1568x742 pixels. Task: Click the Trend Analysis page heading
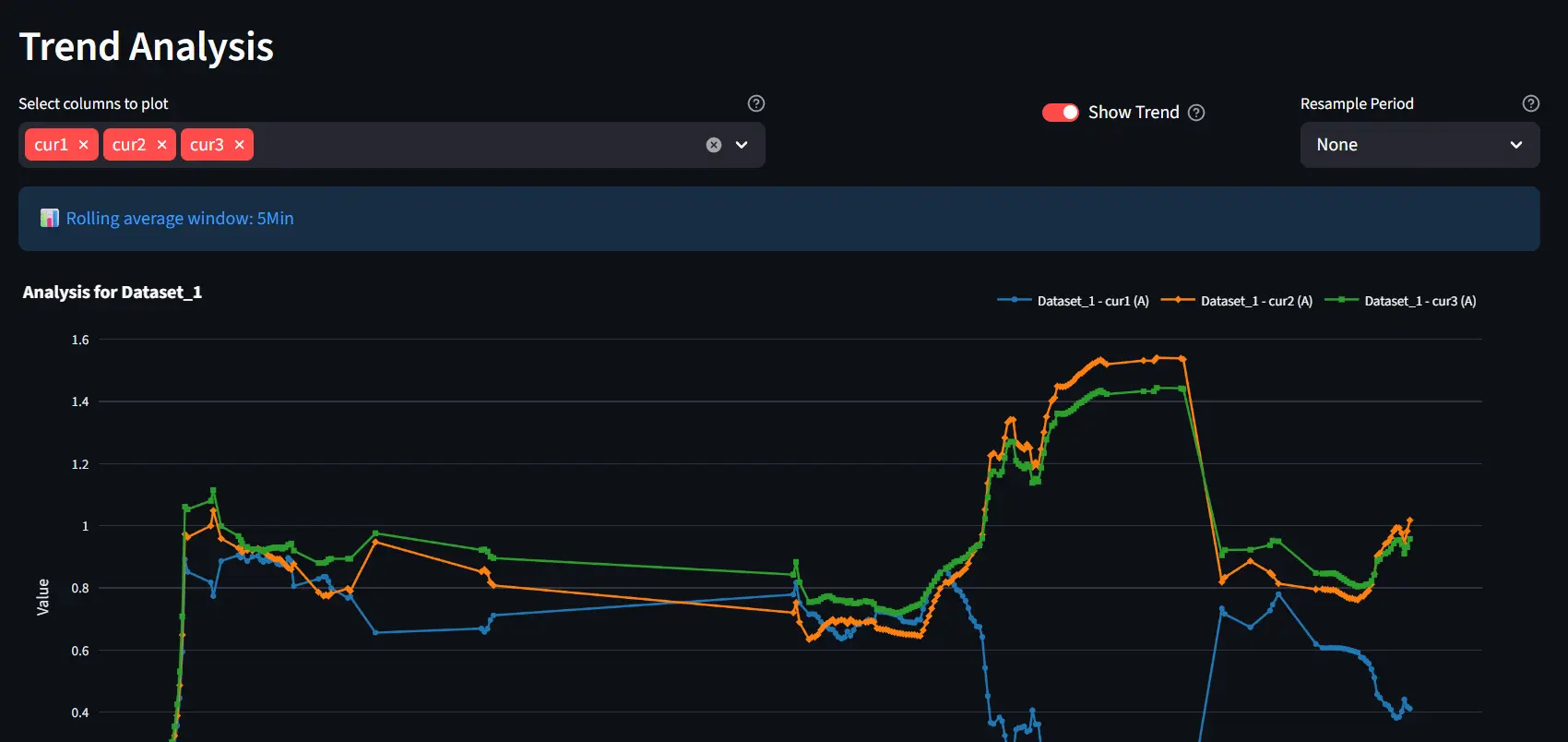coord(147,46)
